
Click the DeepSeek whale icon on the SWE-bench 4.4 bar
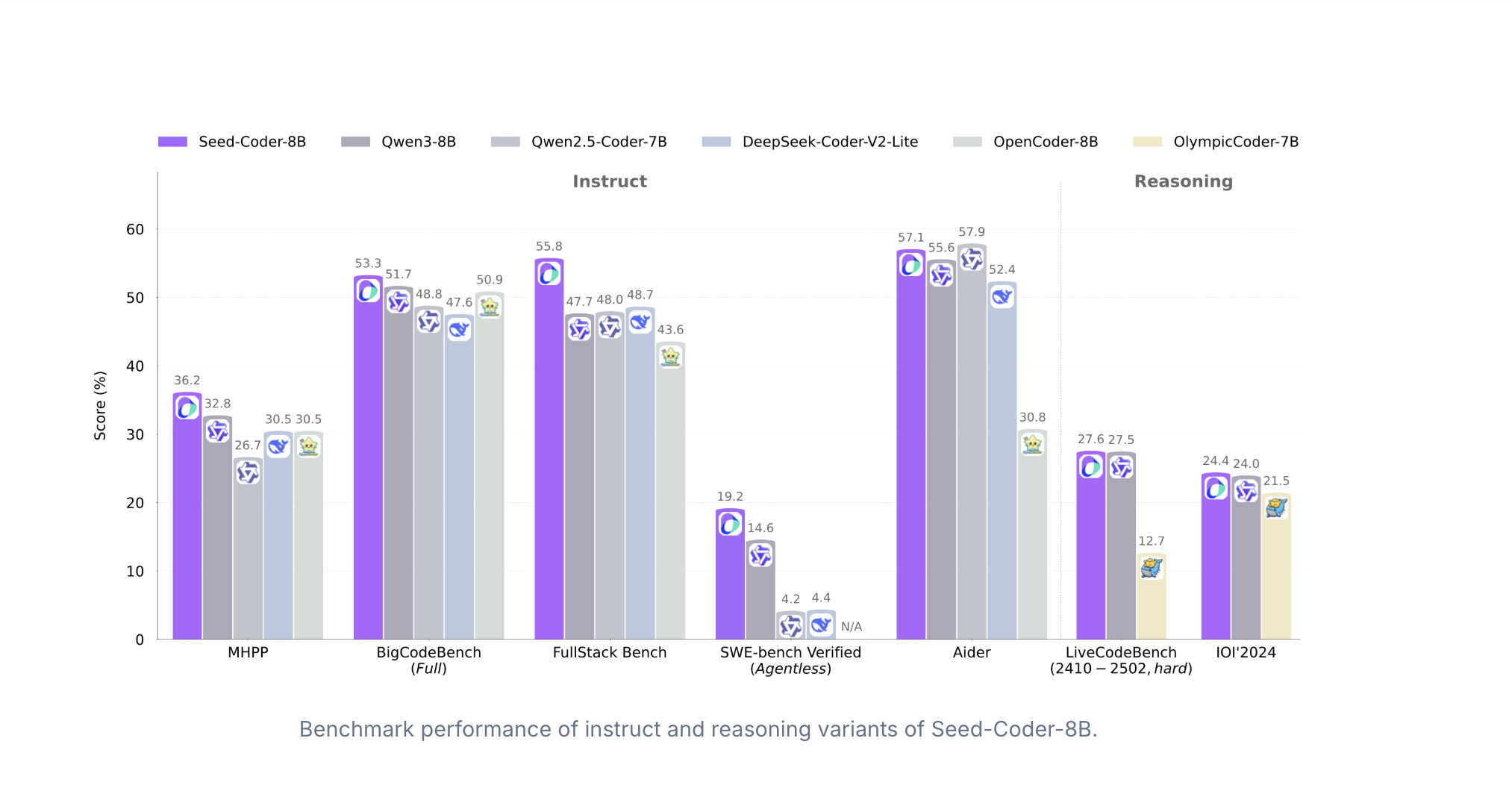click(821, 624)
